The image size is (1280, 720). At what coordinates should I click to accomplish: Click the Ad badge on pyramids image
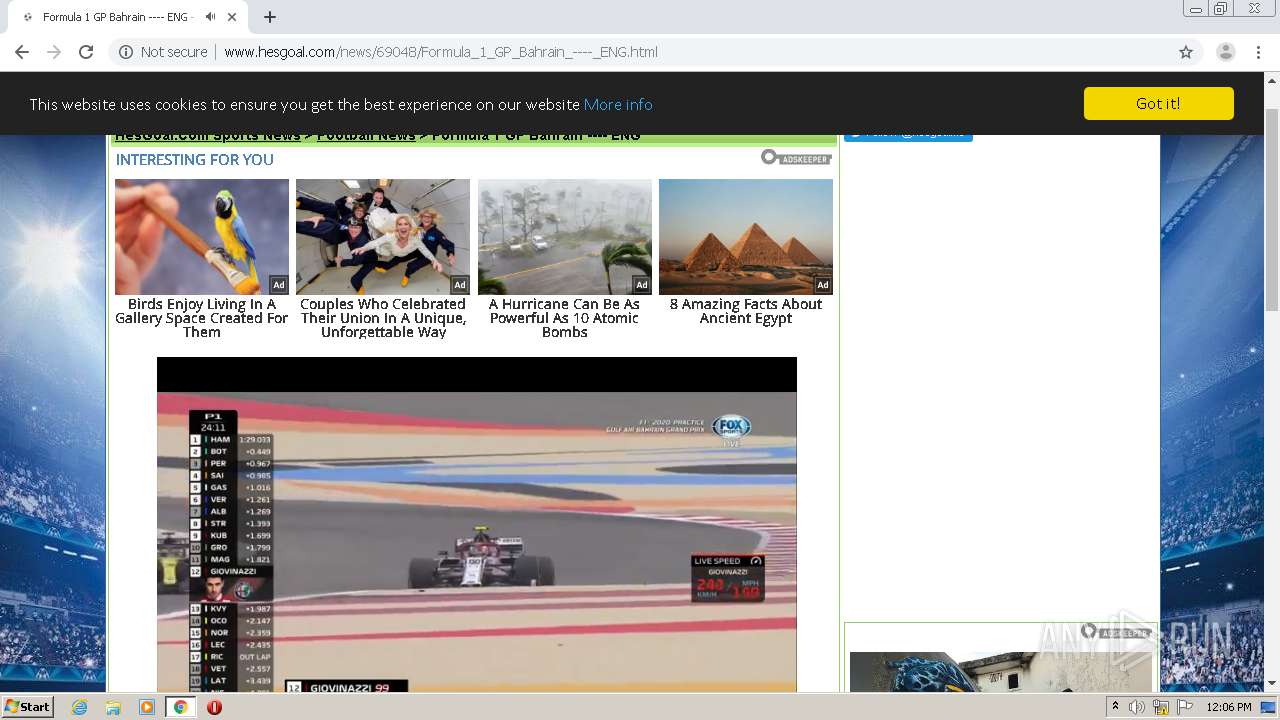pos(823,285)
